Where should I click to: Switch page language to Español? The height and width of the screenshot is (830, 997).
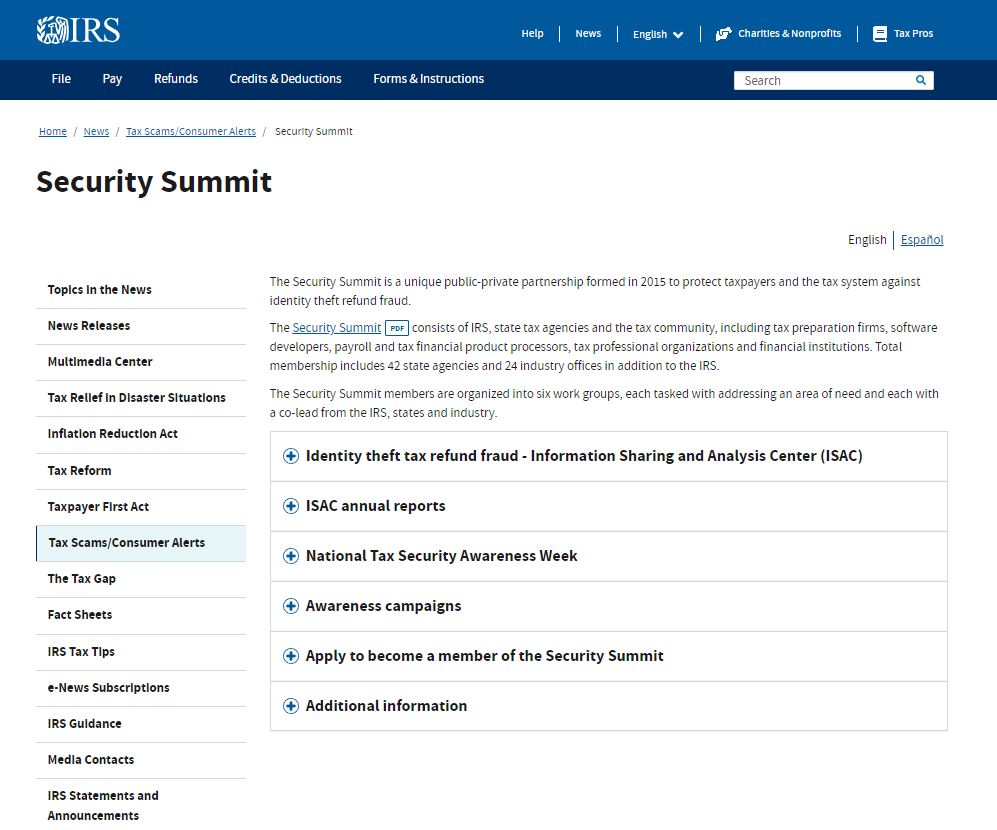pos(922,240)
